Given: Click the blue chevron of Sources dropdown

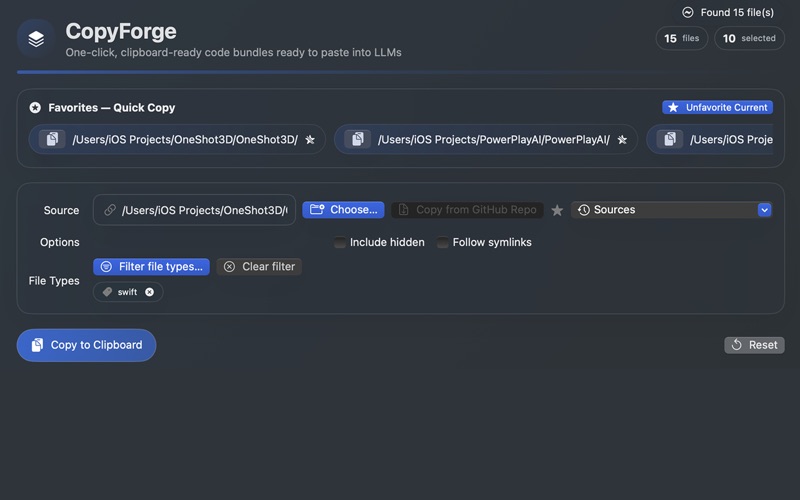Looking at the screenshot, I should point(764,210).
